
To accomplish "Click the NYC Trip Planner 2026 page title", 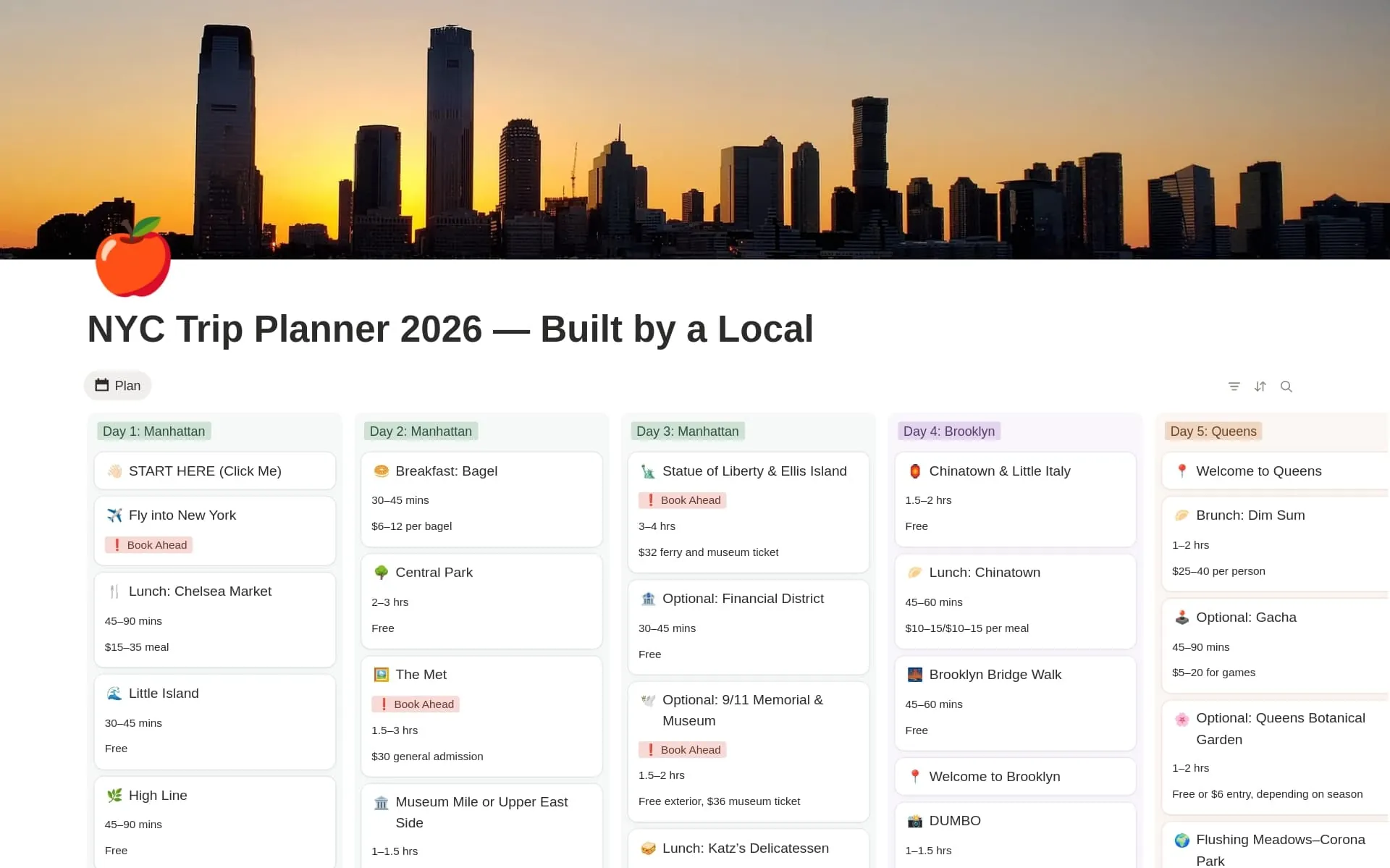I will [x=450, y=329].
